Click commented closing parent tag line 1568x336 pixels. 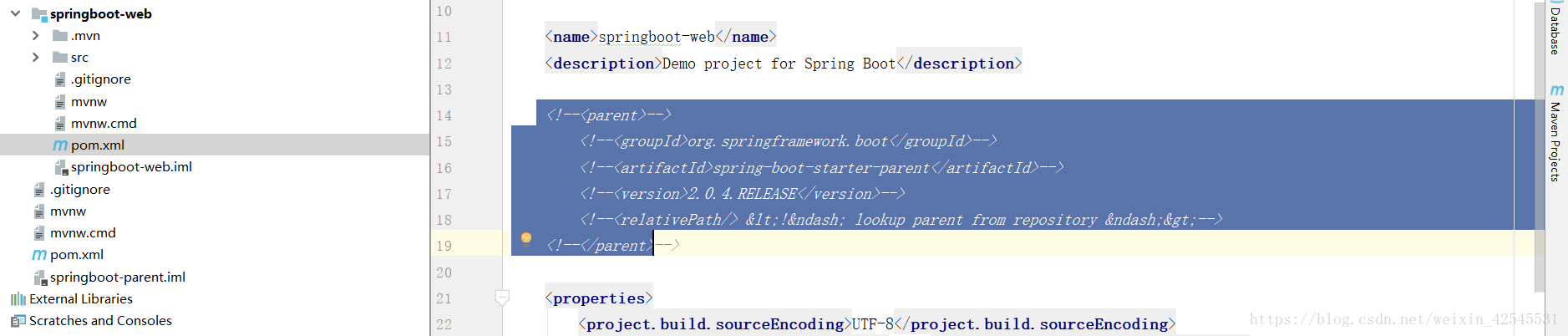(613, 246)
